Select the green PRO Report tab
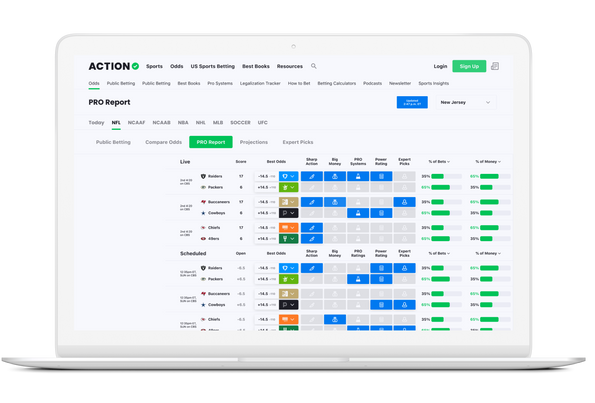Image resolution: width=595 pixels, height=403 pixels. (x=211, y=142)
